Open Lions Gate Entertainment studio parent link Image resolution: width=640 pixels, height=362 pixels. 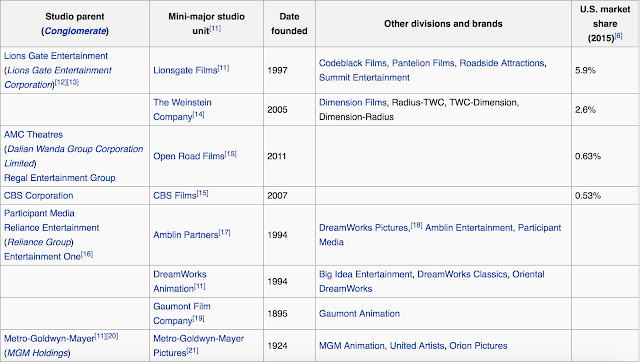coord(56,56)
